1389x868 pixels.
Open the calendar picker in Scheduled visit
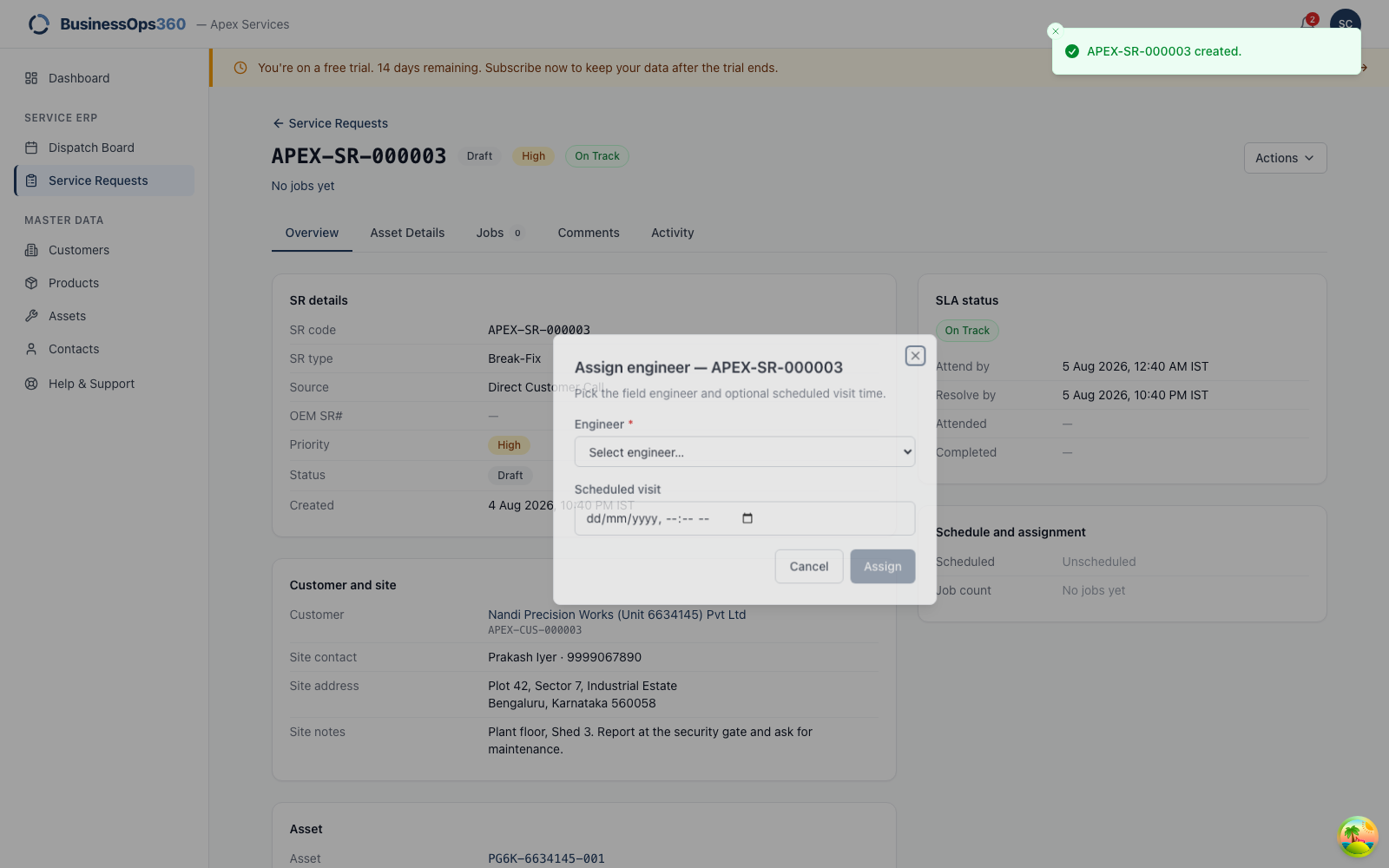(747, 518)
